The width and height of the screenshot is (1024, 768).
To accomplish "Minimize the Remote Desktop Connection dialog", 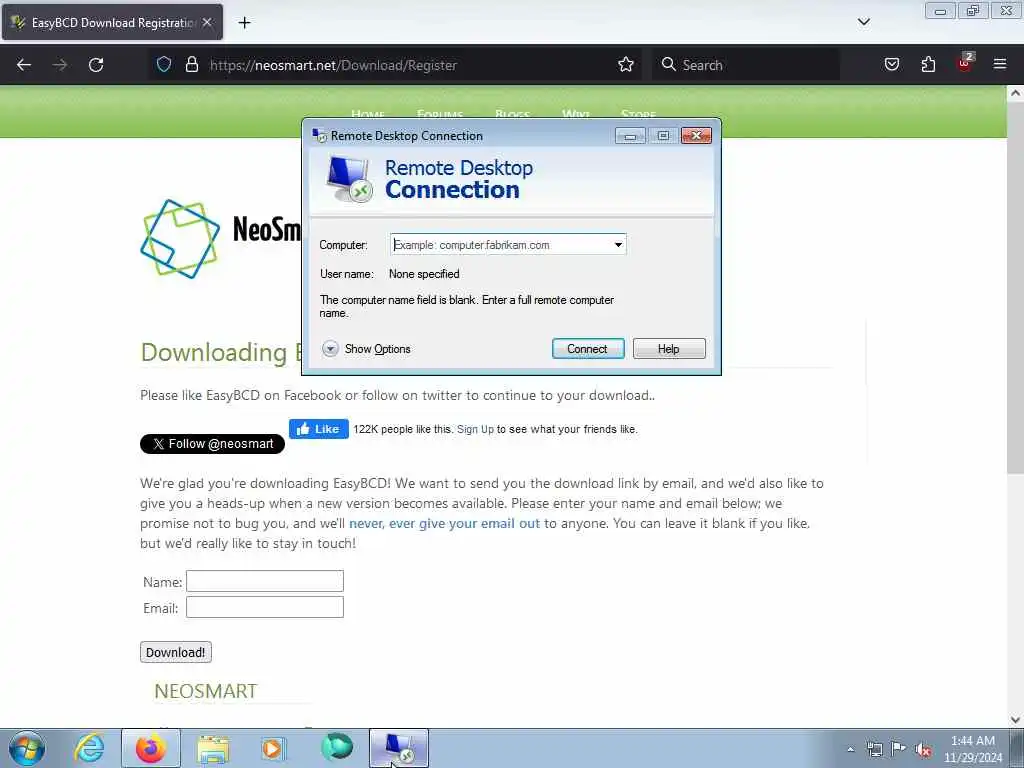I will point(630,136).
